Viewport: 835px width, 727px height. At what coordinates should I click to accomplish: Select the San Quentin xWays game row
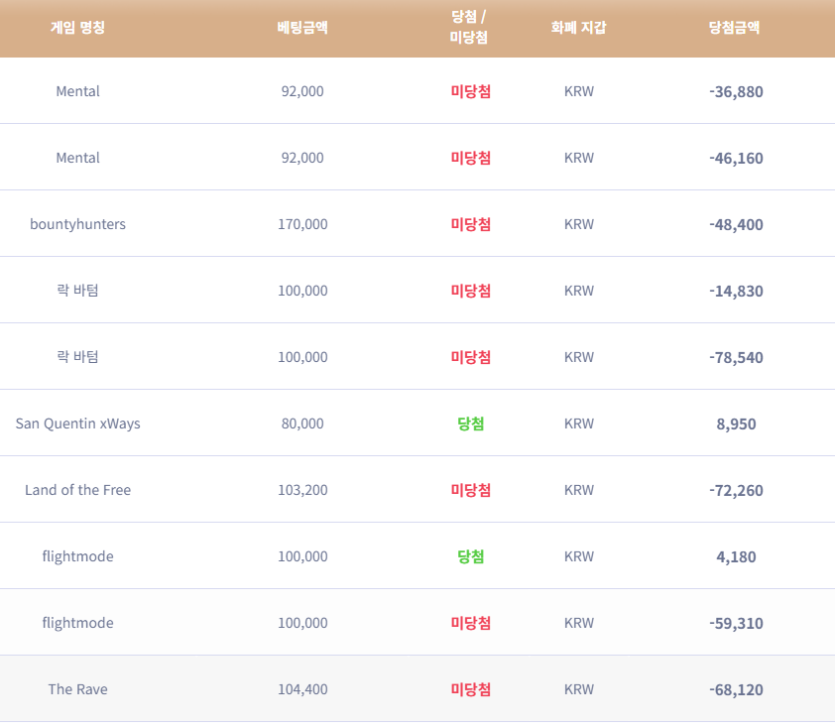click(x=418, y=423)
